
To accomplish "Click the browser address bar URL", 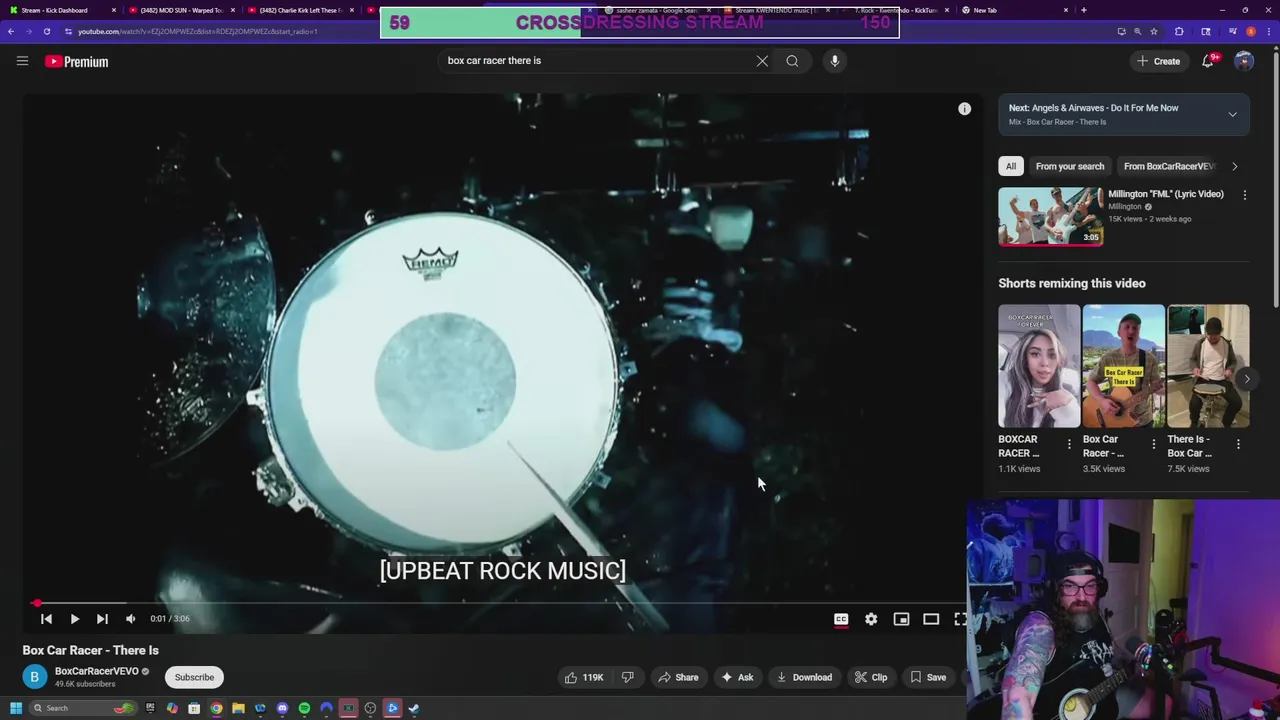I will click(198, 31).
